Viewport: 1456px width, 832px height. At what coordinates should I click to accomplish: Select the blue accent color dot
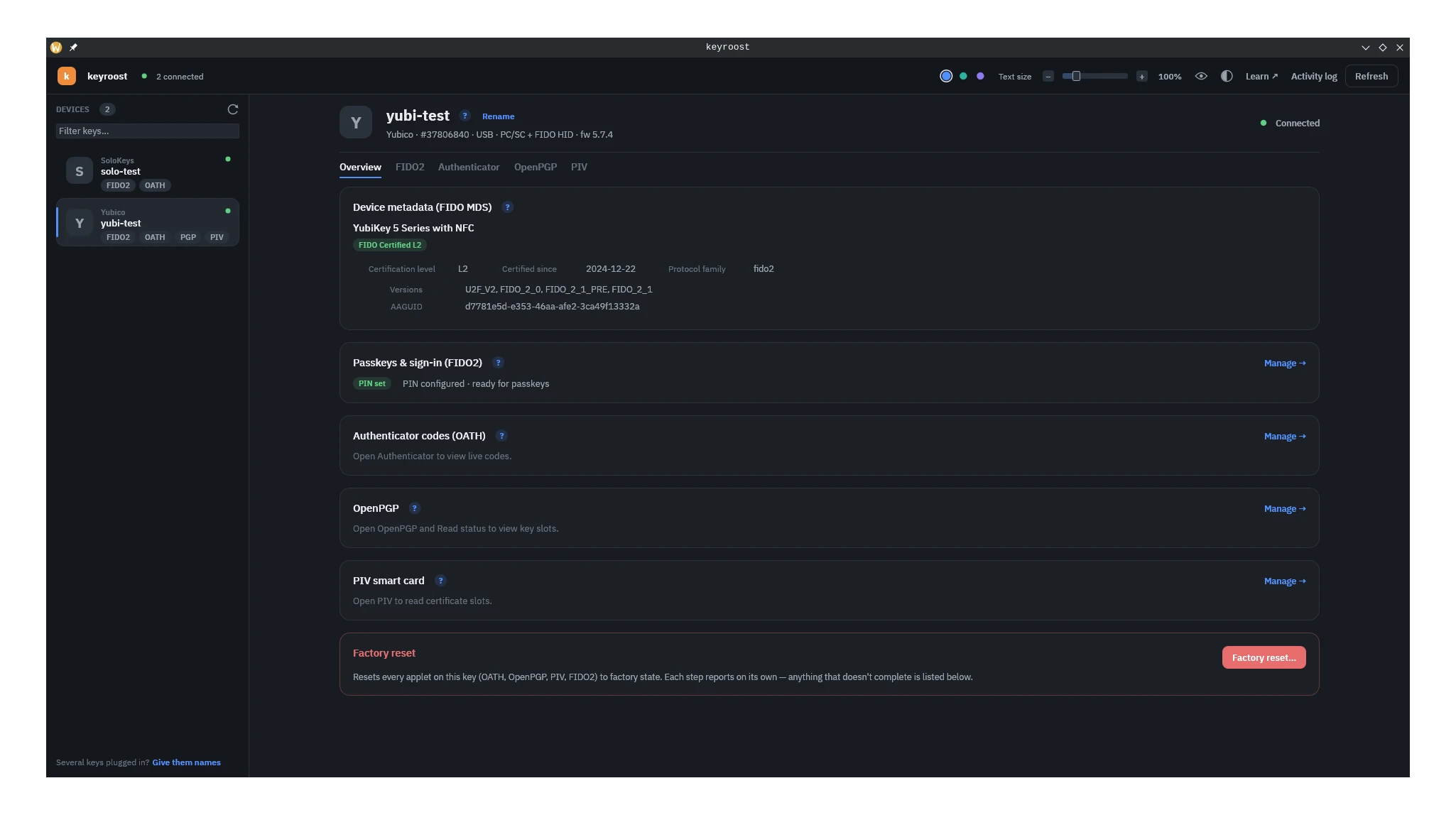click(946, 76)
